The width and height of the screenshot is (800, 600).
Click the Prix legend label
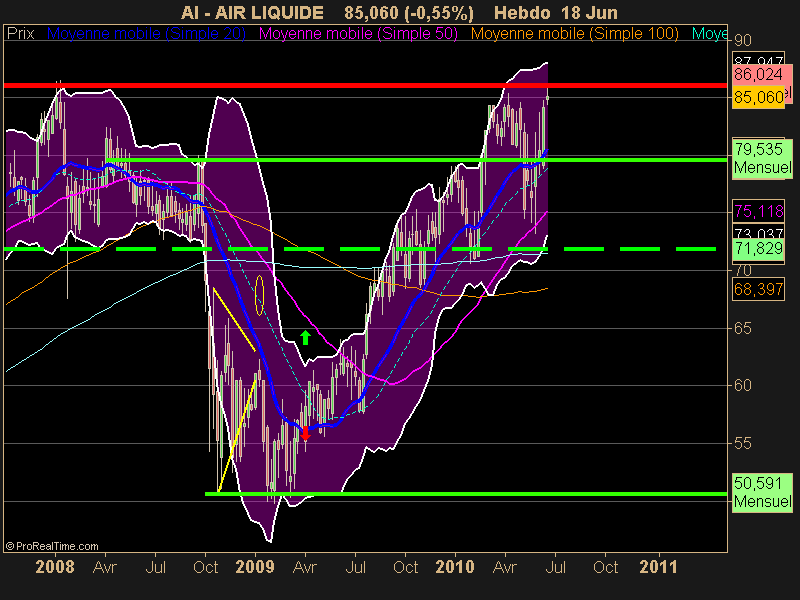(20, 34)
